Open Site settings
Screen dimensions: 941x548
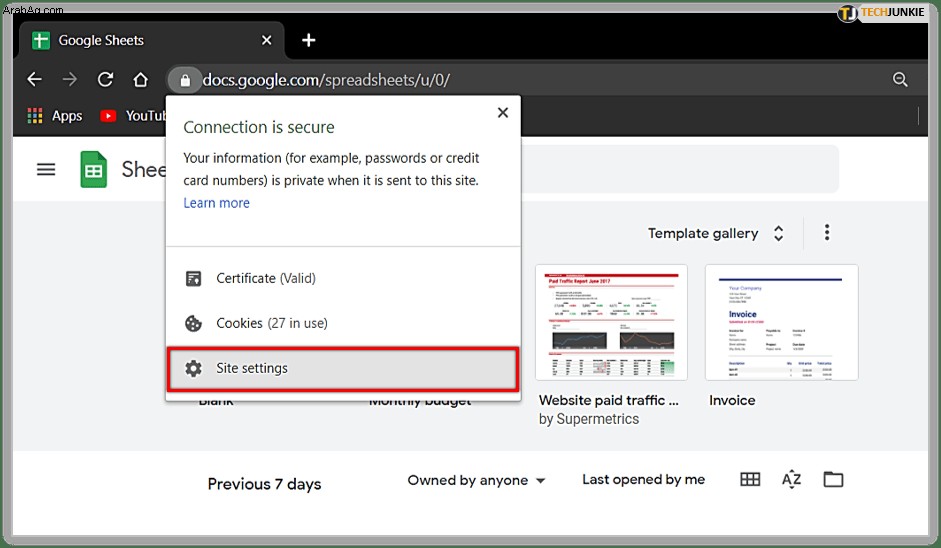coord(343,369)
